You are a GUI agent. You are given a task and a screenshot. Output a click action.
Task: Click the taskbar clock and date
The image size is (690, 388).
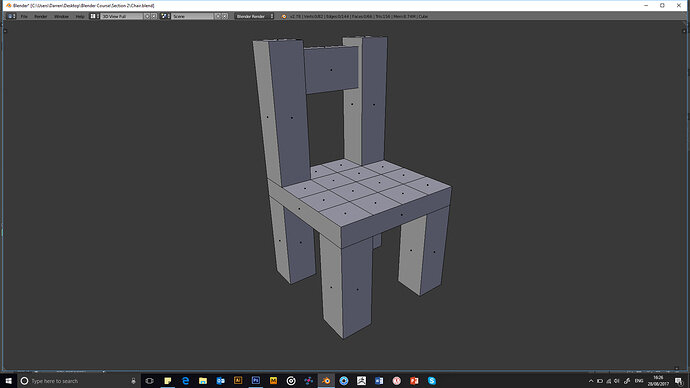[x=658, y=381]
